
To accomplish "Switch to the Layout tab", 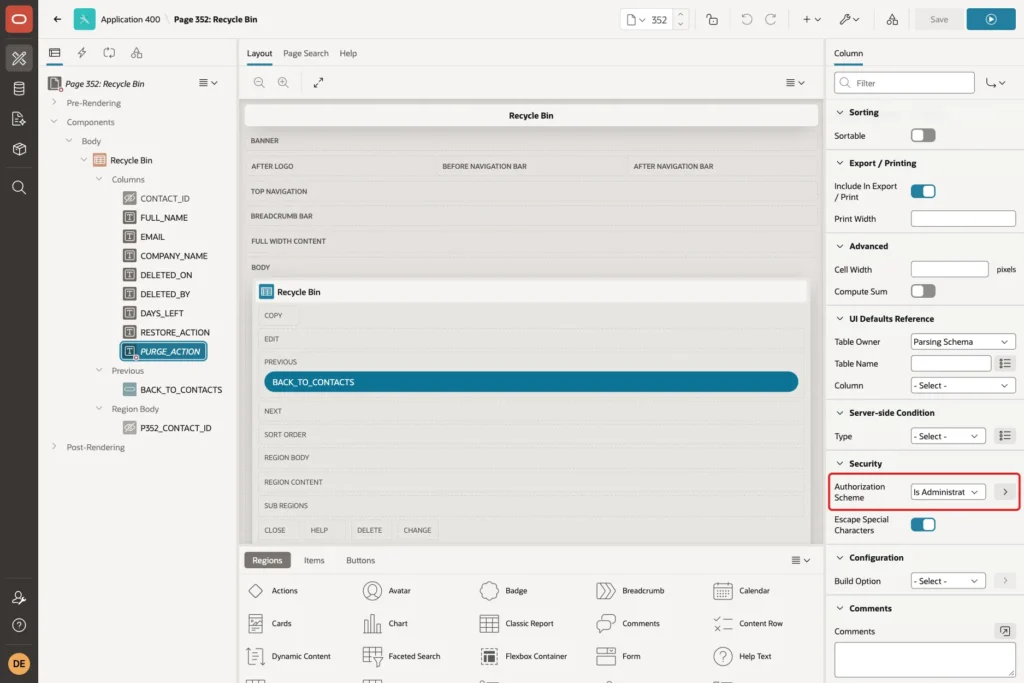I will pyautogui.click(x=259, y=53).
